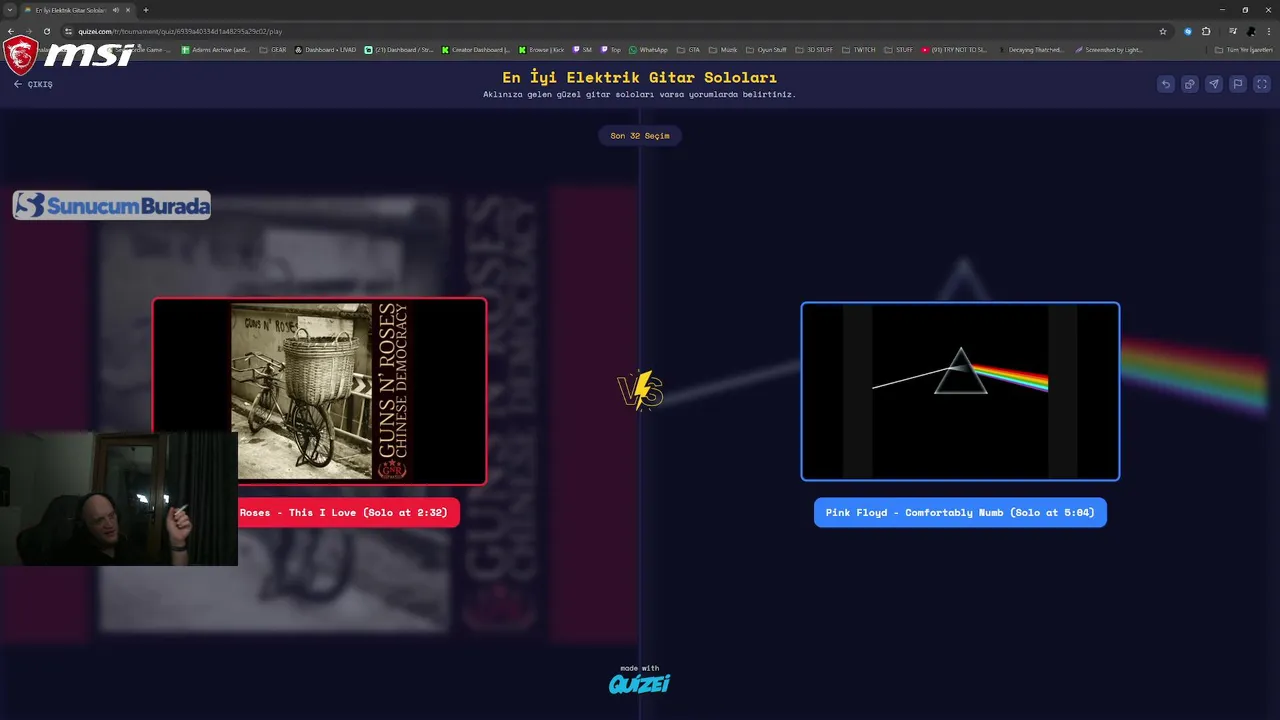Open Dashboard • LIVAD bookmark
Image resolution: width=1280 pixels, height=720 pixels.
tap(325, 49)
